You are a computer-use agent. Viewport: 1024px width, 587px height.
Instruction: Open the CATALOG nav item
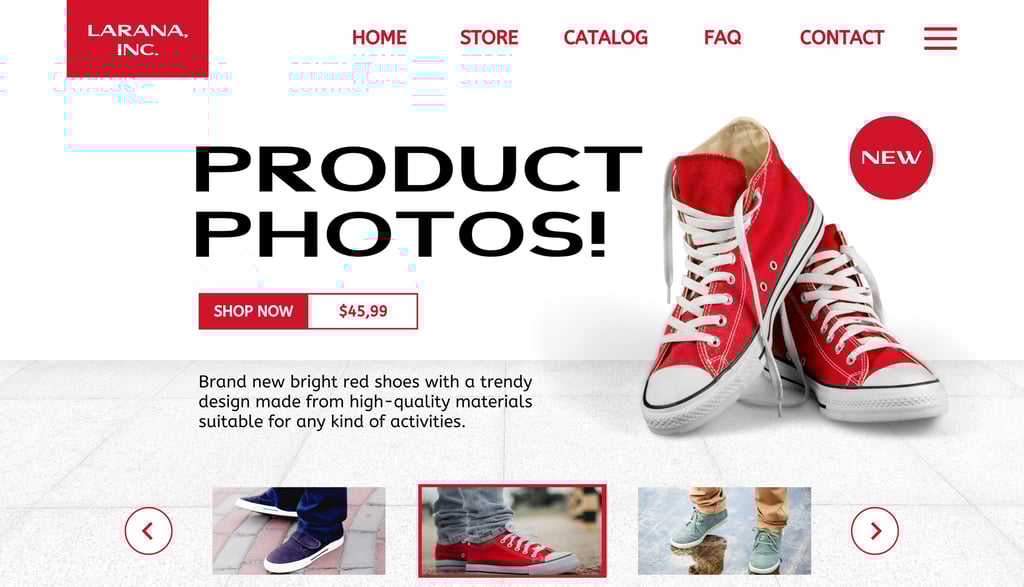point(605,38)
